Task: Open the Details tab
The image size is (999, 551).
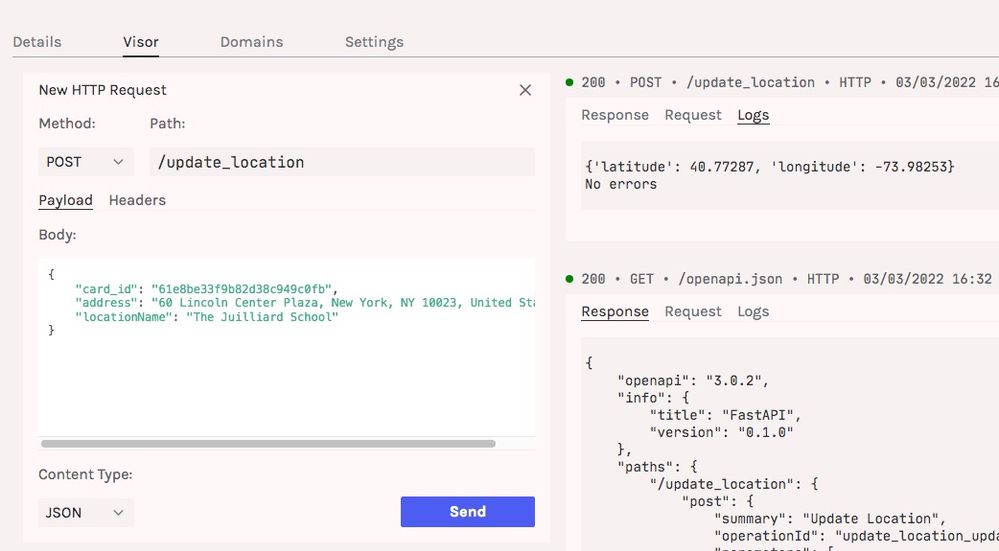Action: [37, 42]
